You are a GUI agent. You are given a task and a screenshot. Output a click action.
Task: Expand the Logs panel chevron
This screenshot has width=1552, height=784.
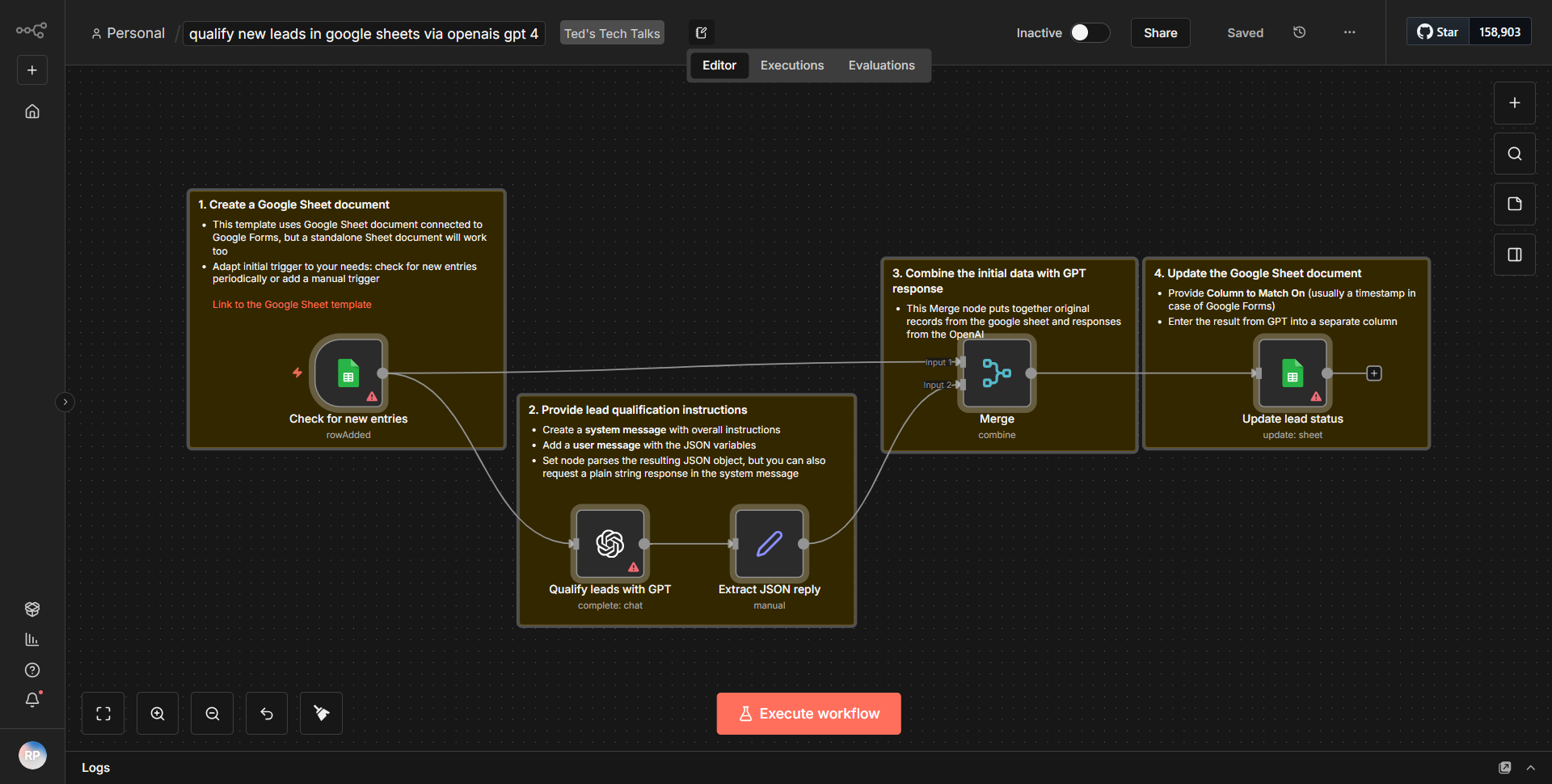tap(1530, 768)
